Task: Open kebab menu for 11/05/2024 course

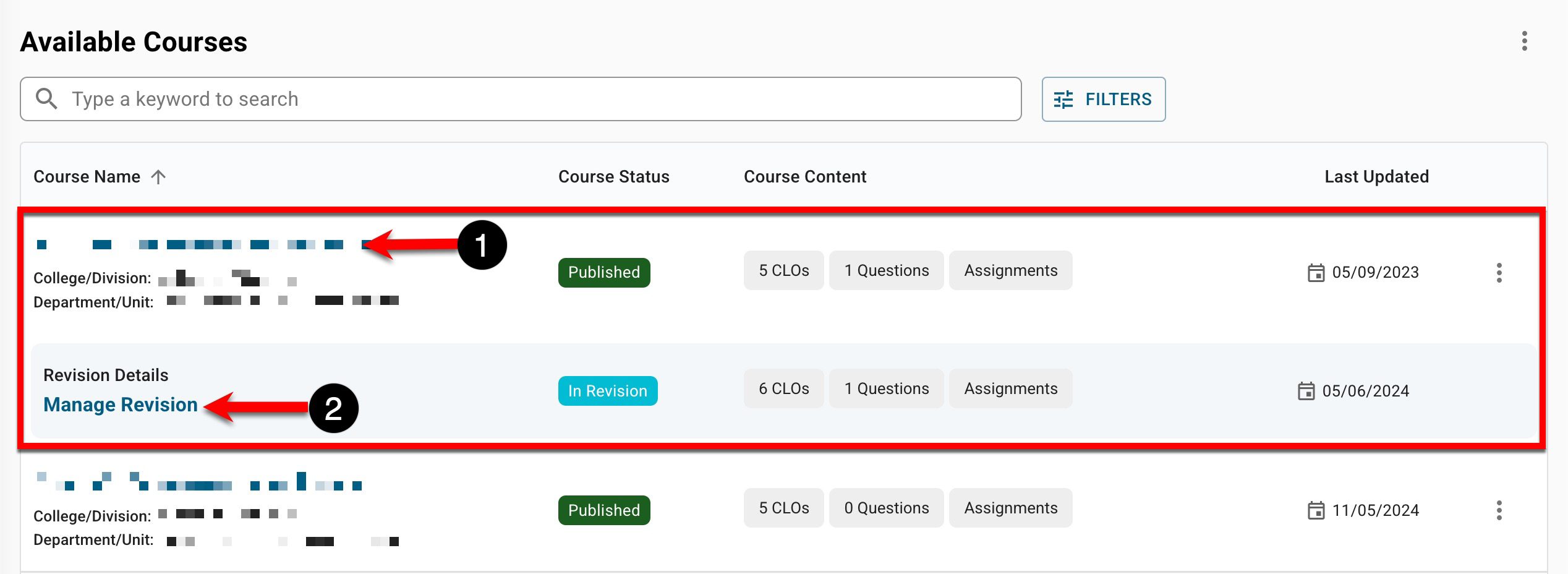Action: click(1499, 510)
